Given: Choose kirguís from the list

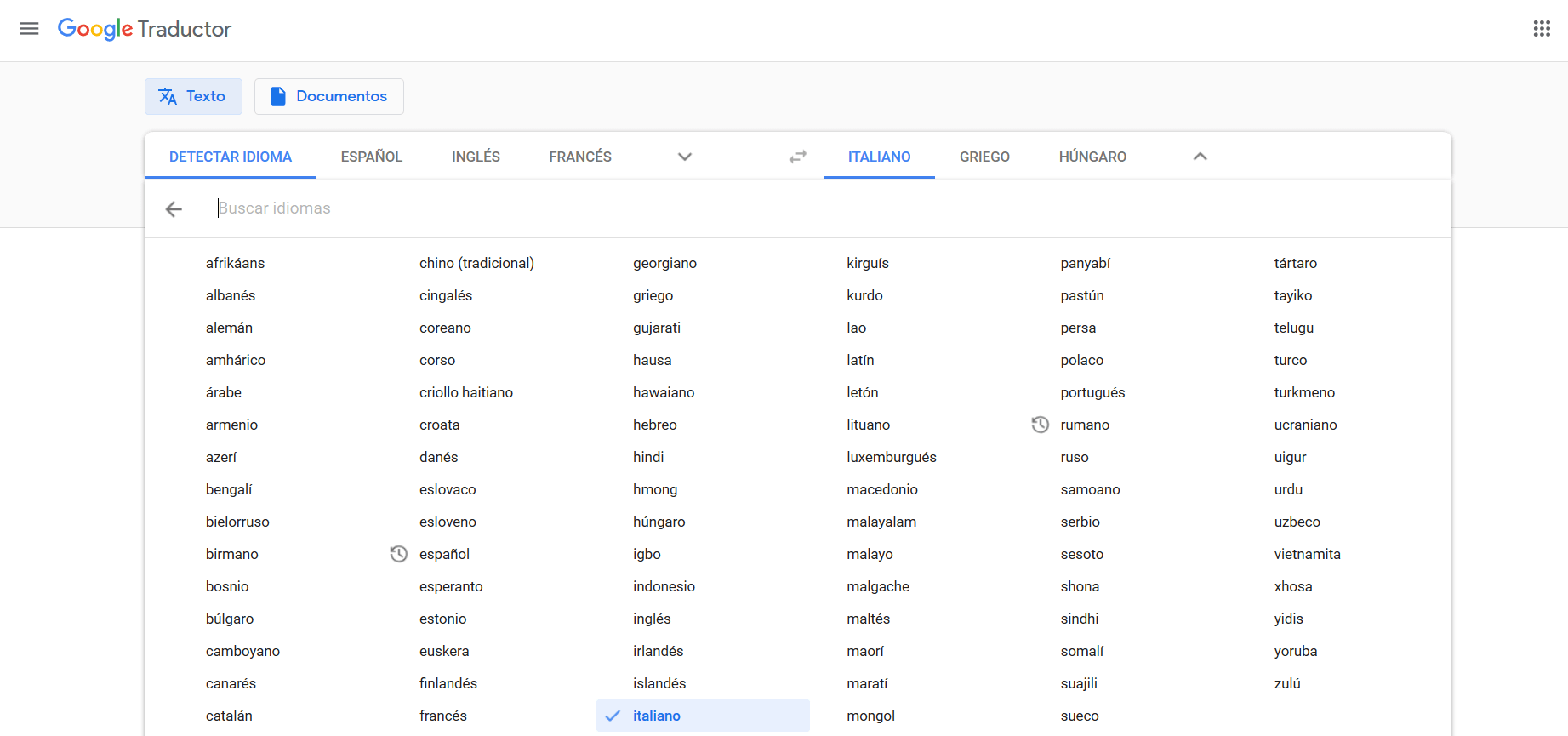Looking at the screenshot, I should pos(868,263).
